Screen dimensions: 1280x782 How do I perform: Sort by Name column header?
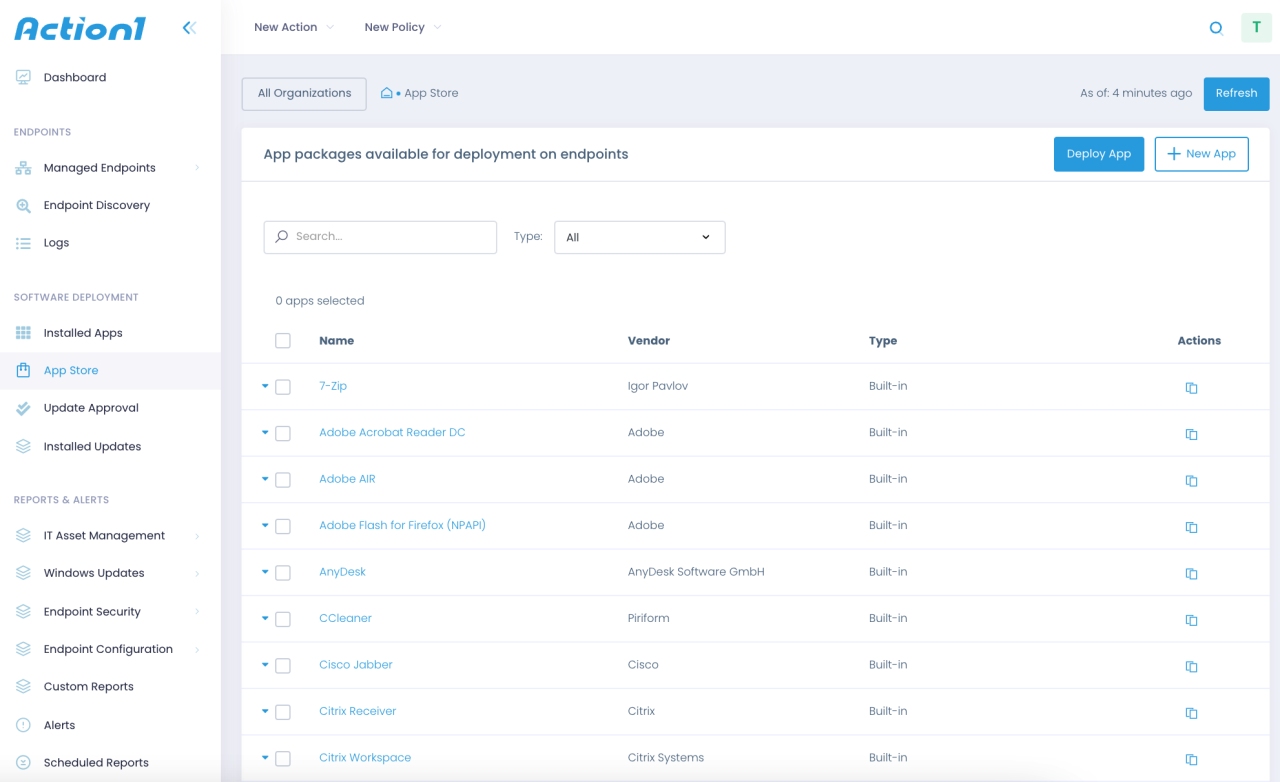337,341
